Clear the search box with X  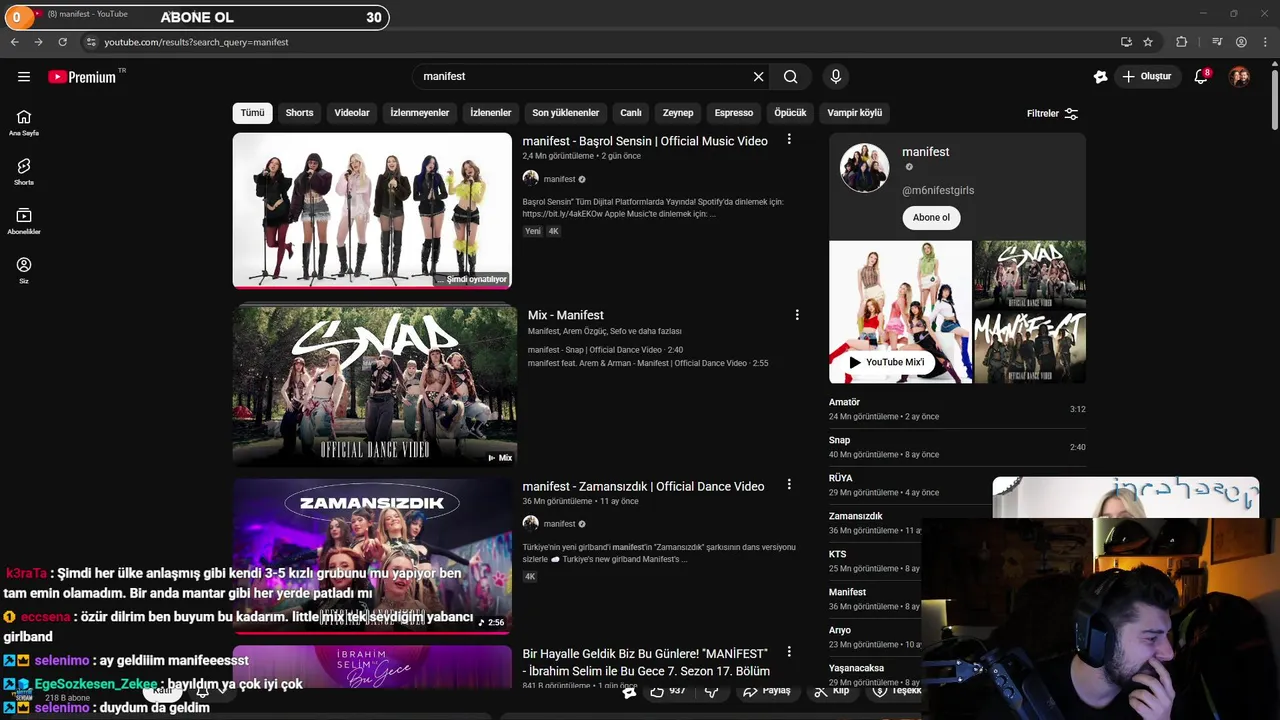click(758, 76)
